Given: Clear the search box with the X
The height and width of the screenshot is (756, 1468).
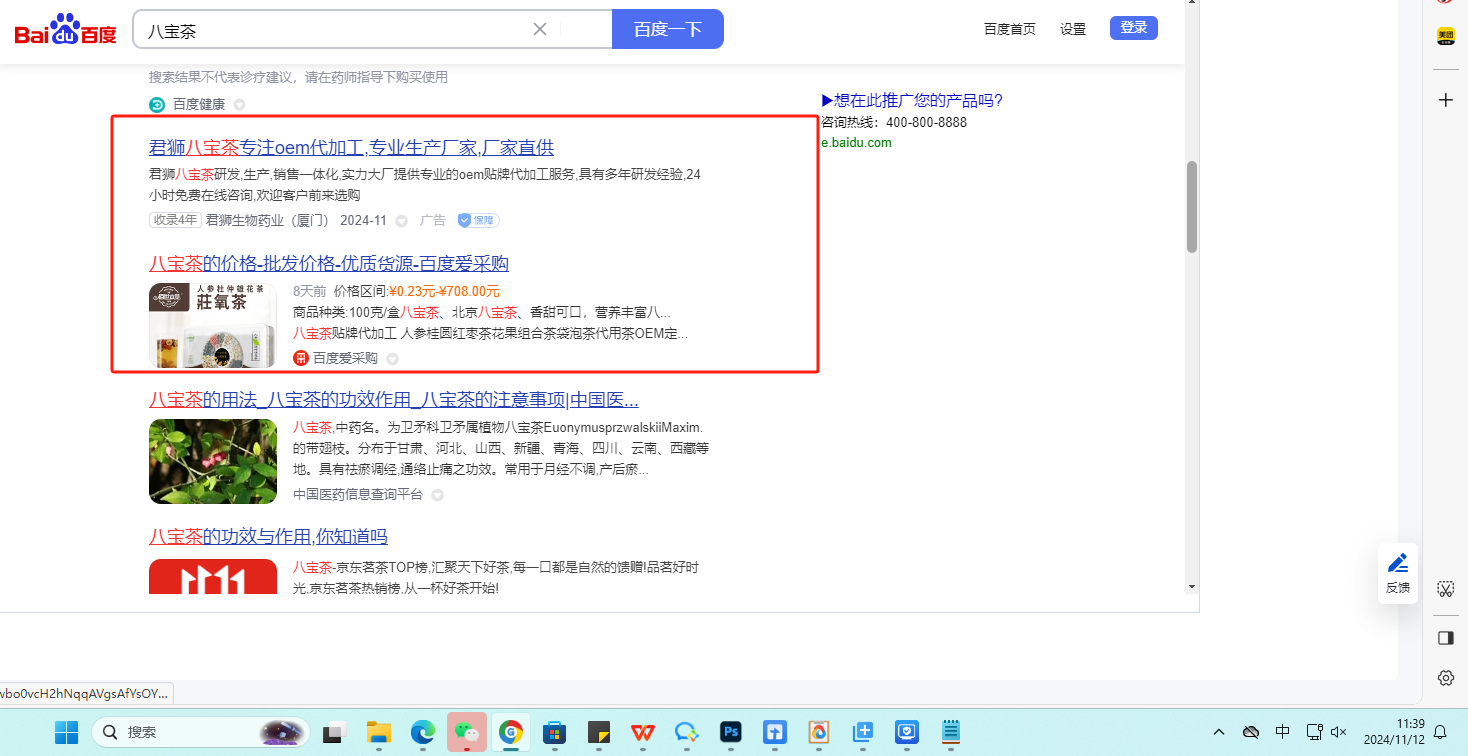Looking at the screenshot, I should point(540,29).
